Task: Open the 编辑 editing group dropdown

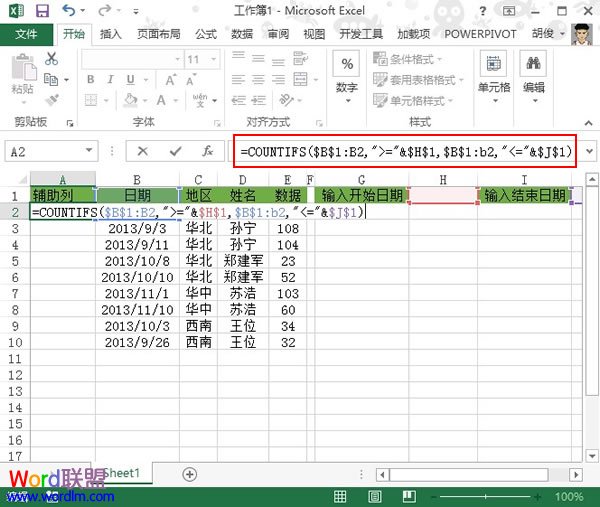Action: coord(534,78)
